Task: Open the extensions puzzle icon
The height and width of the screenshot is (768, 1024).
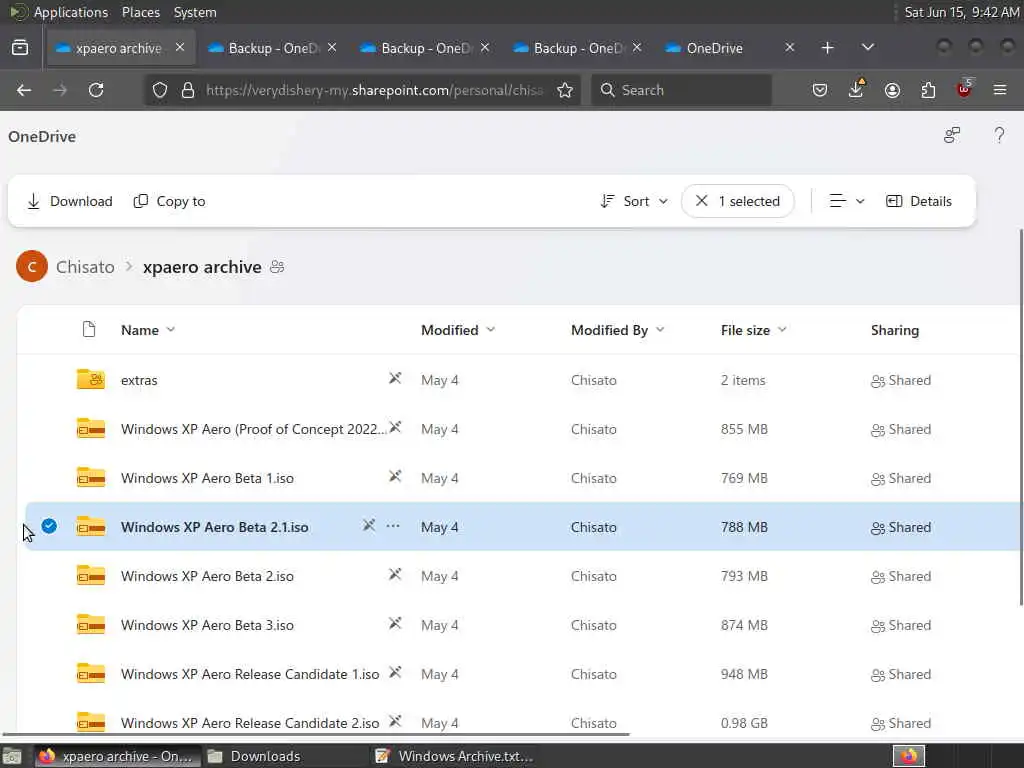Action: tap(928, 90)
